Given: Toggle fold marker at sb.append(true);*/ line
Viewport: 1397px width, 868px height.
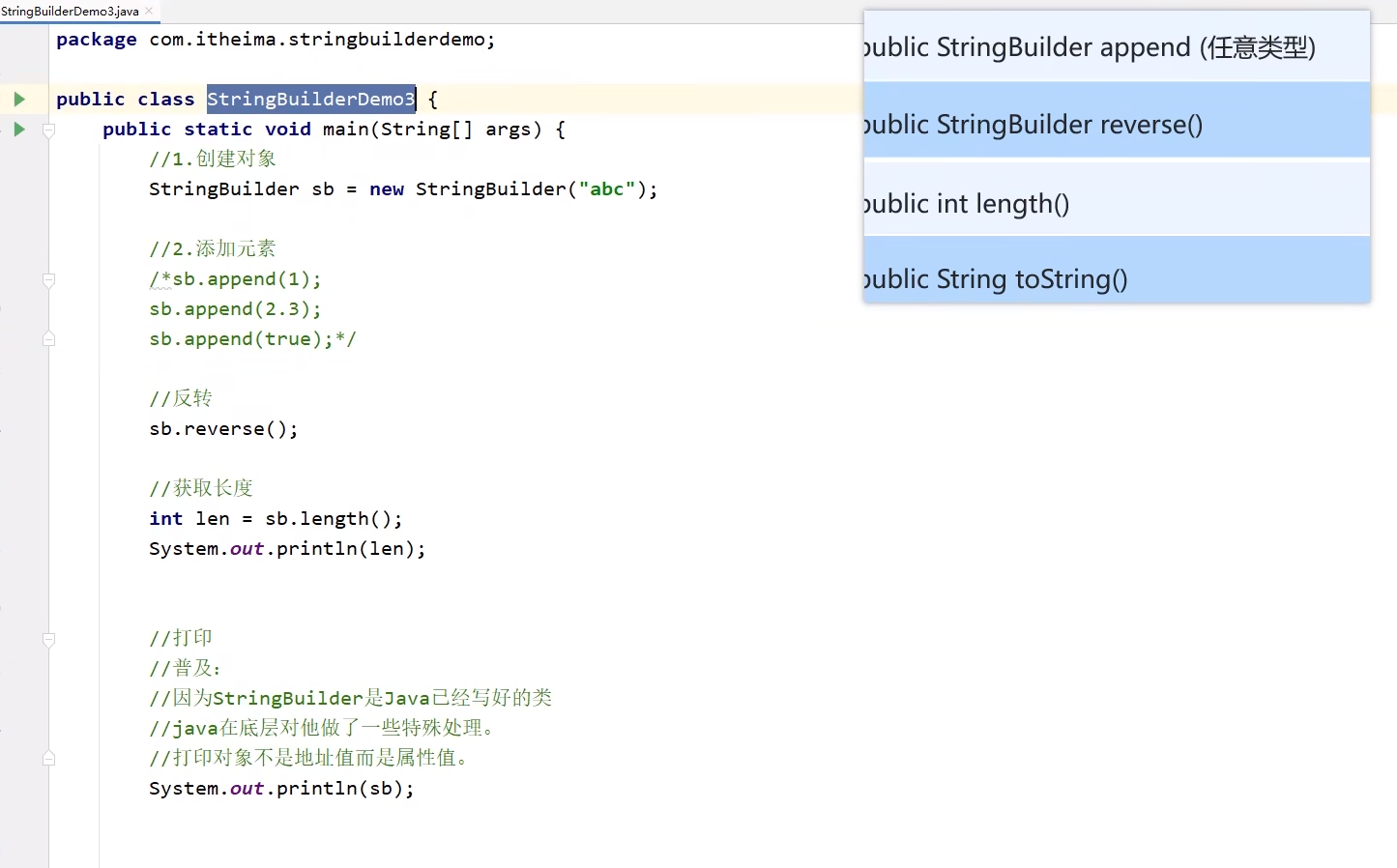Looking at the screenshot, I should pyautogui.click(x=48, y=339).
